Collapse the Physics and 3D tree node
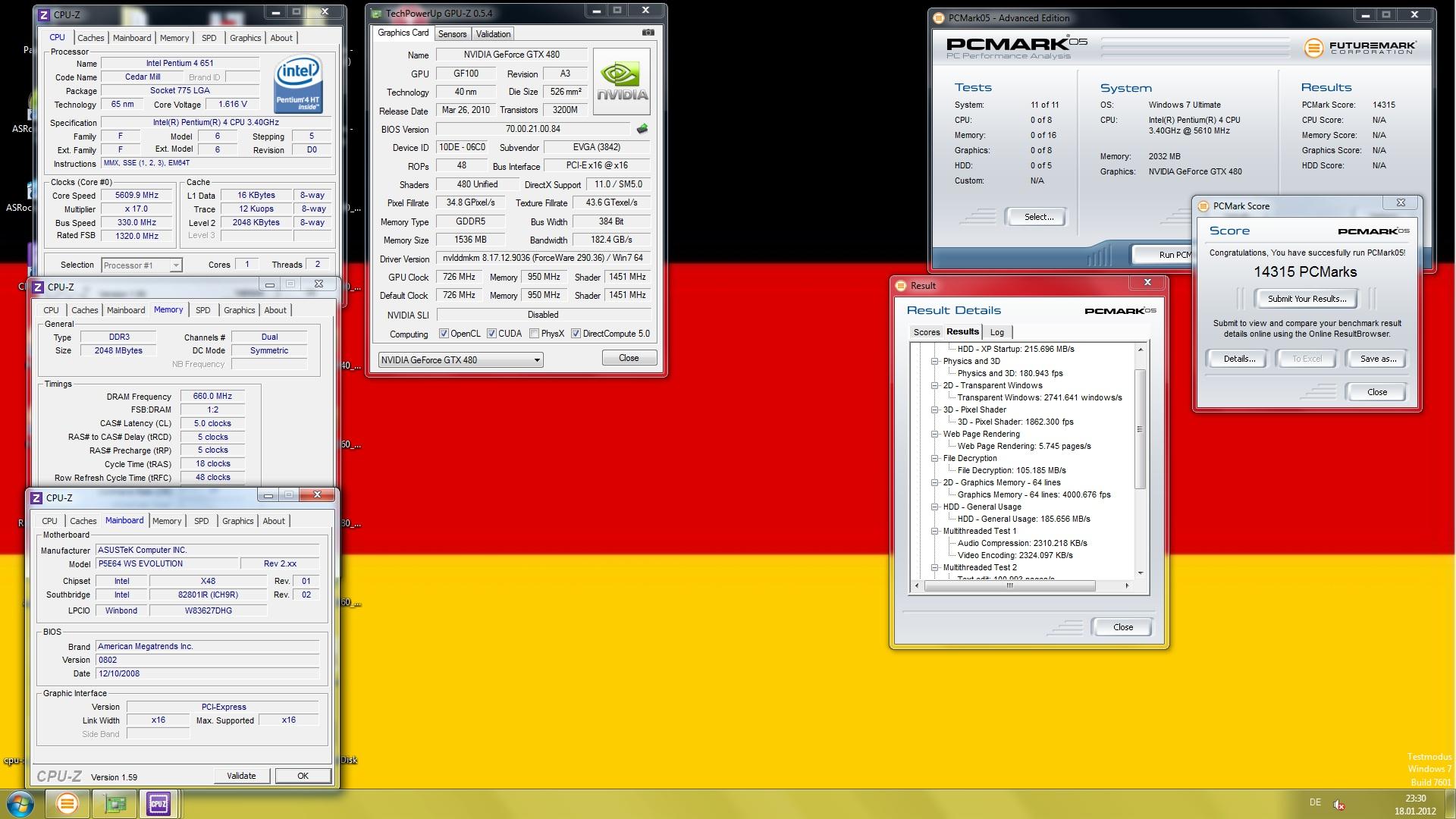This screenshot has height=819, width=1456. pos(934,362)
